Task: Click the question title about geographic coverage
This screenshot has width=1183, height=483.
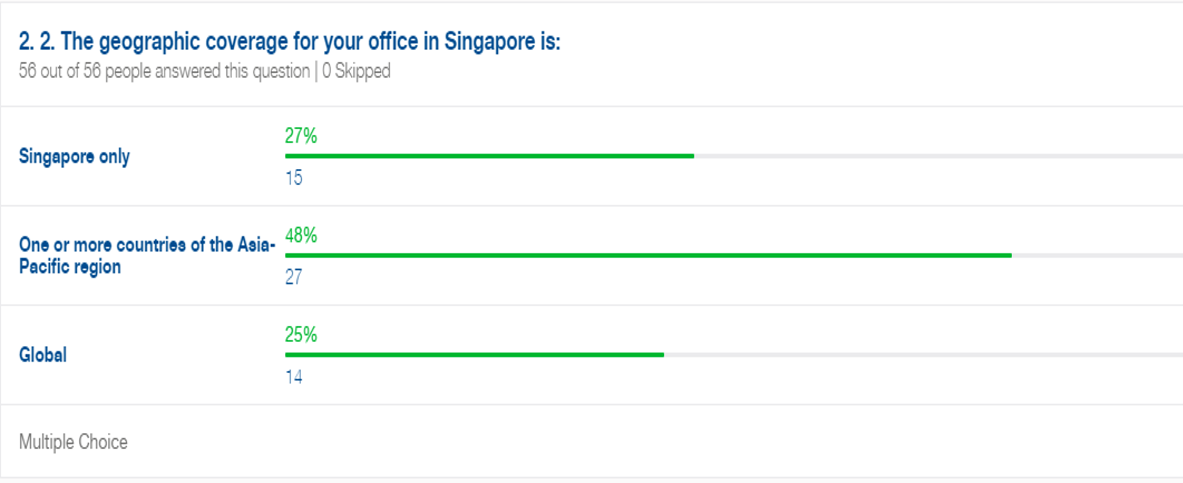Action: 290,42
